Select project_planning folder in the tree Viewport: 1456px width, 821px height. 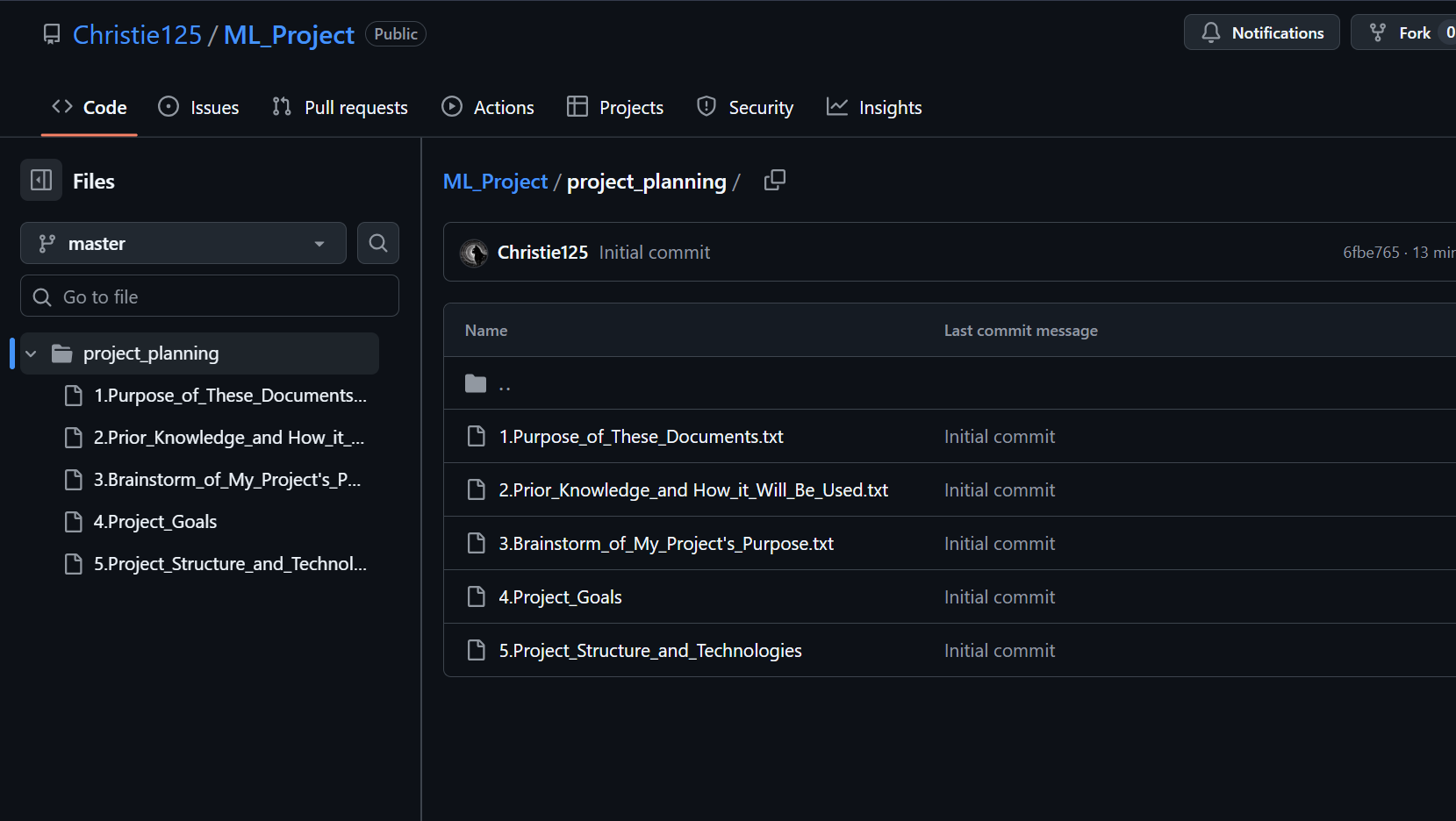pos(151,353)
